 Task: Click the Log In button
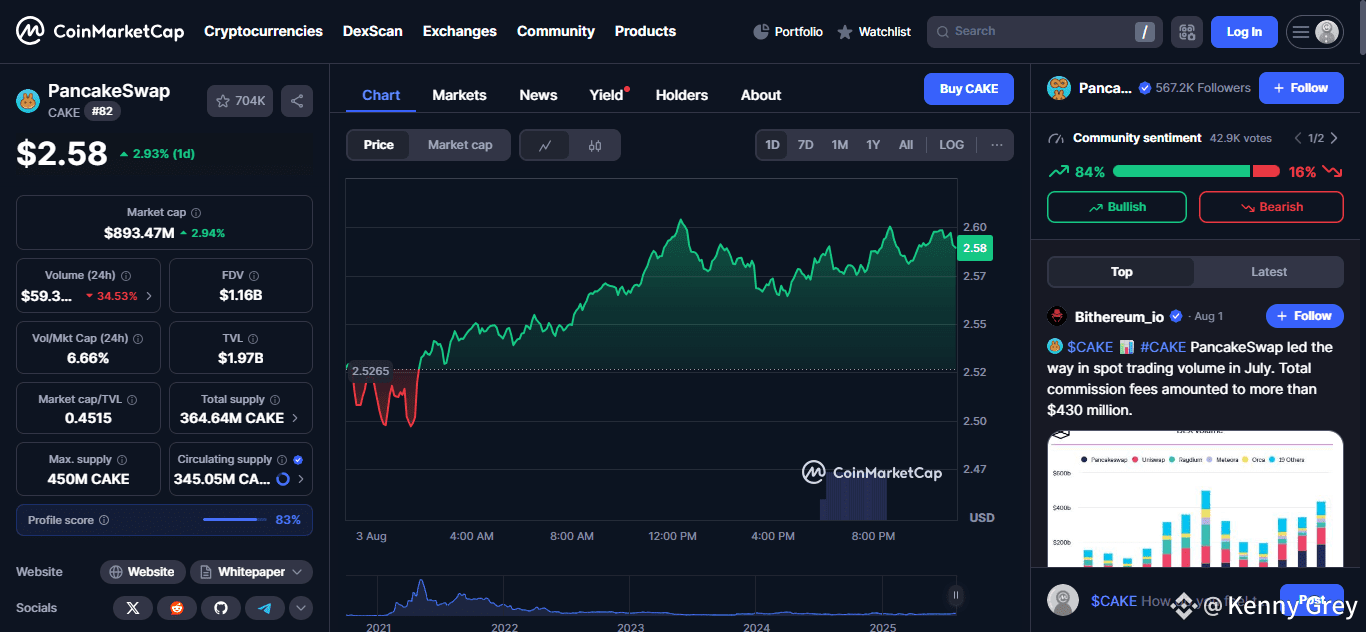pos(1244,32)
